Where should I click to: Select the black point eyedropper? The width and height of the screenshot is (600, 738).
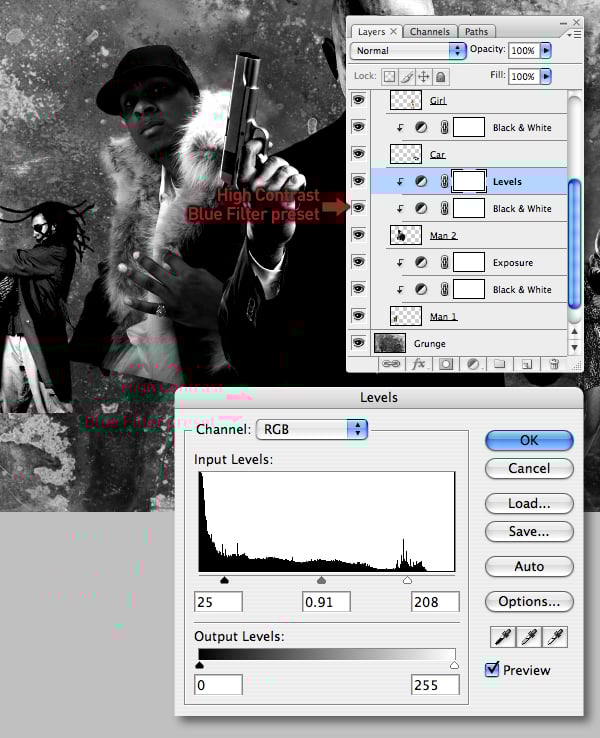click(x=503, y=637)
